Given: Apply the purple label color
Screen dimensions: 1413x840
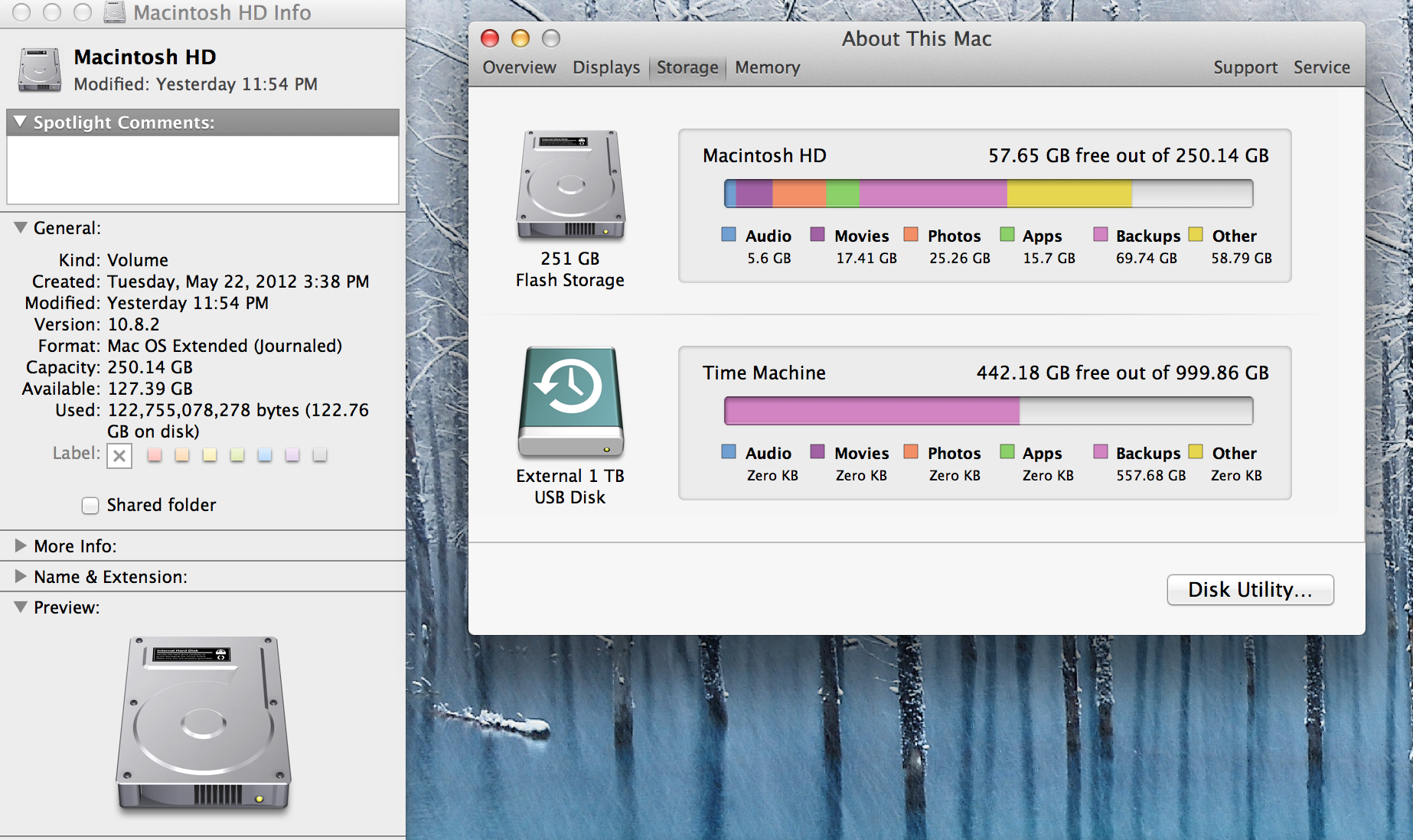Looking at the screenshot, I should [x=292, y=455].
